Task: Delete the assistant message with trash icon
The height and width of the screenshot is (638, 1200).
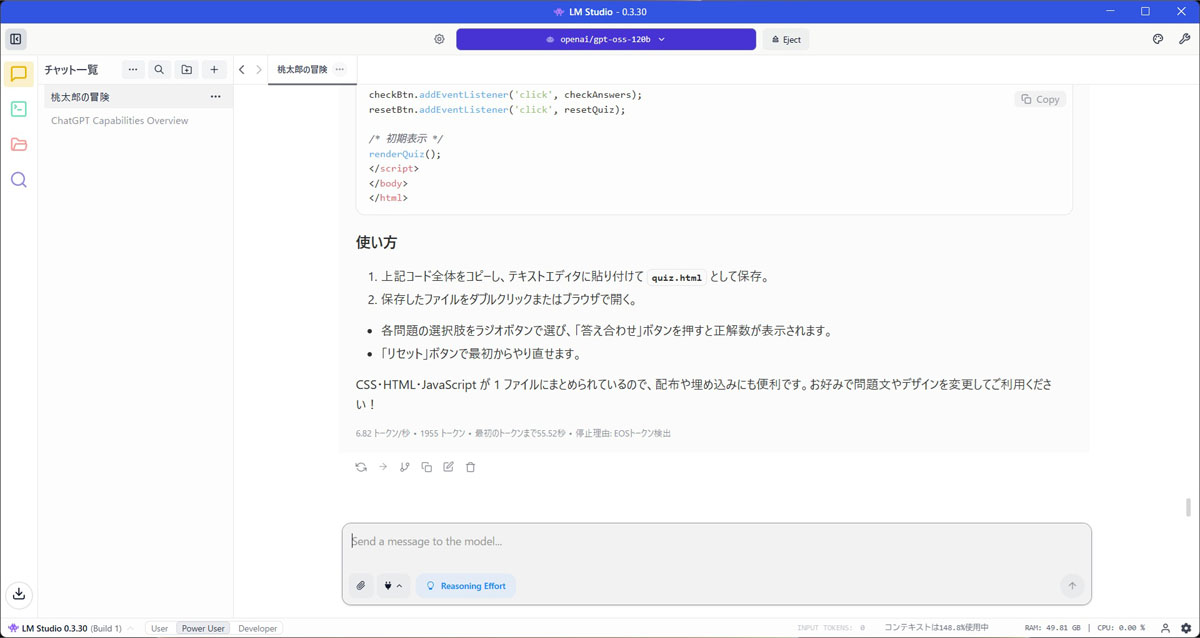Action: click(x=471, y=467)
